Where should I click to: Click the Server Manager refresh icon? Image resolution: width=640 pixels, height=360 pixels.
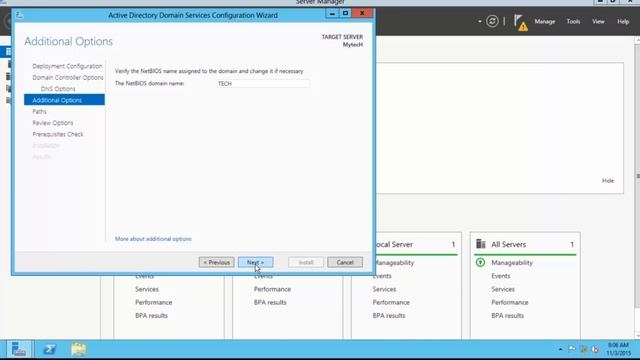(492, 21)
